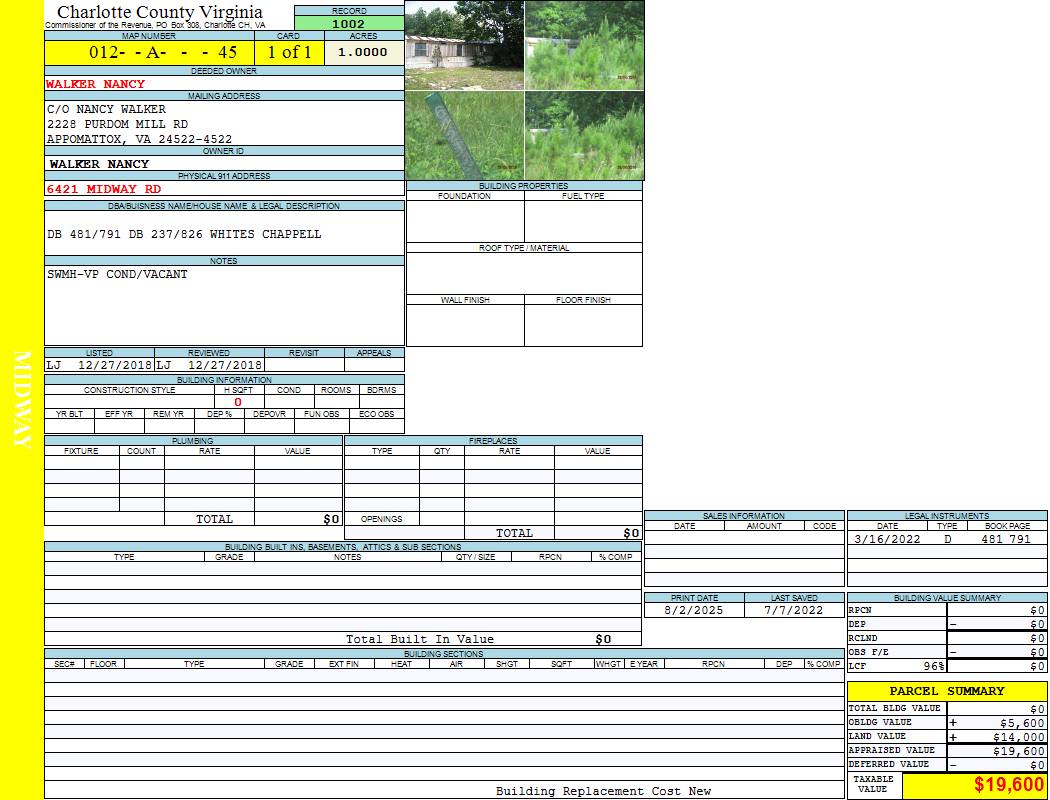Screen dimensions: 1050x800
Task: Click the red taxable value $19,600
Action: [1008, 785]
